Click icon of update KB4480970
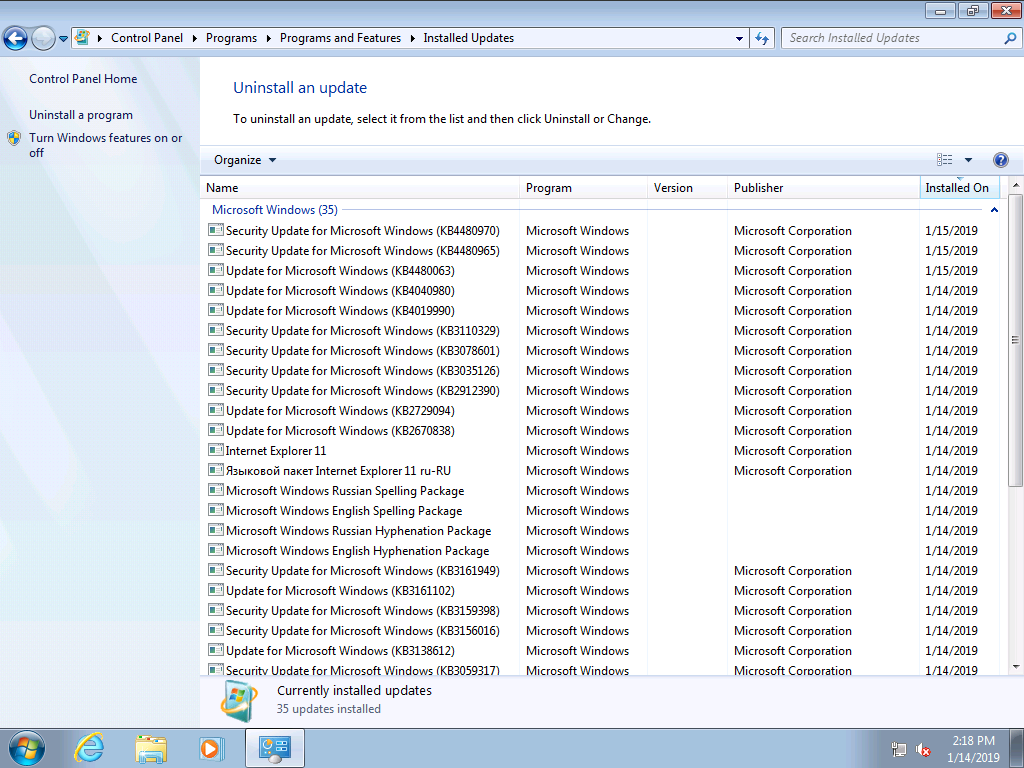Viewport: 1024px width, 768px height. (x=216, y=230)
